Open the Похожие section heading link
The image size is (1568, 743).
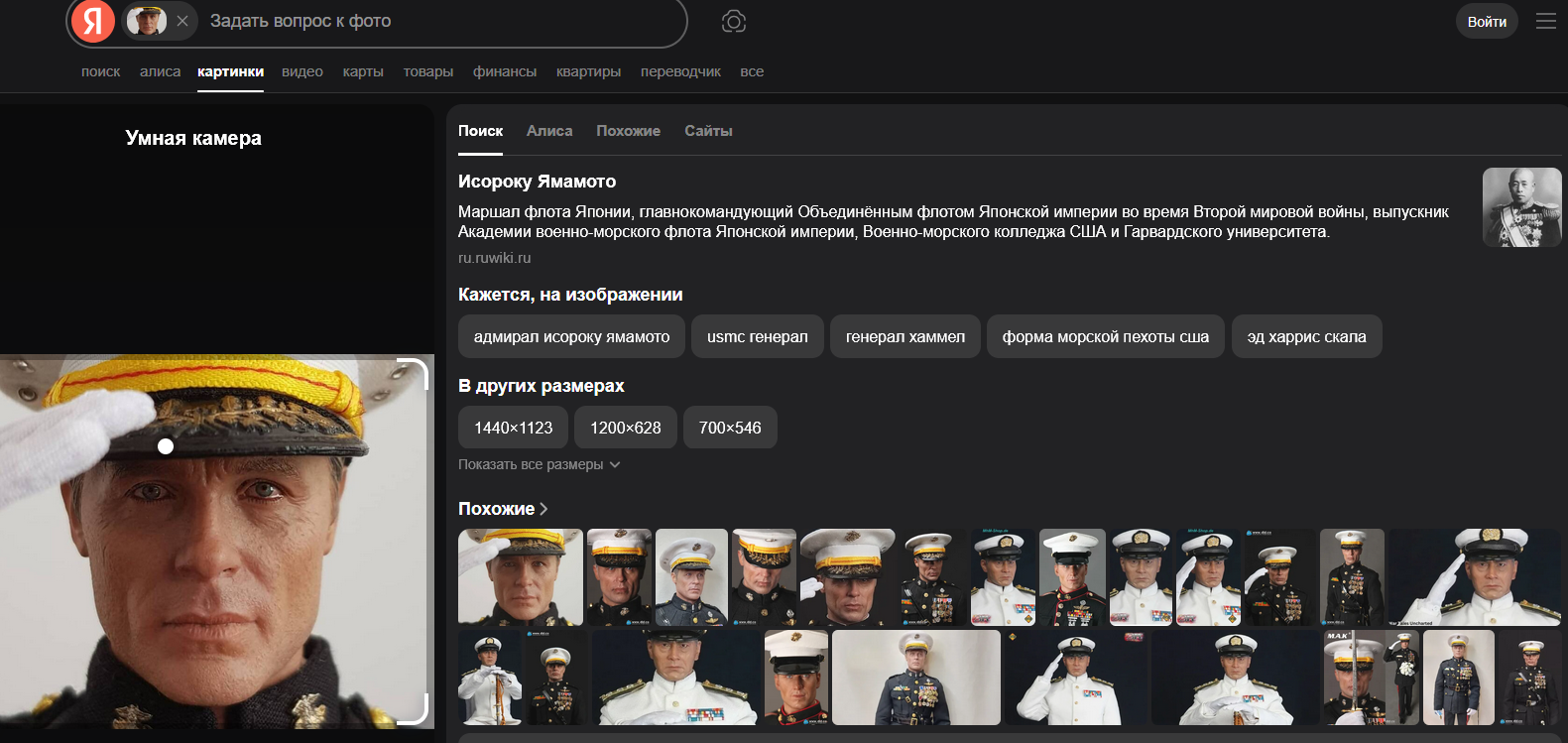503,509
